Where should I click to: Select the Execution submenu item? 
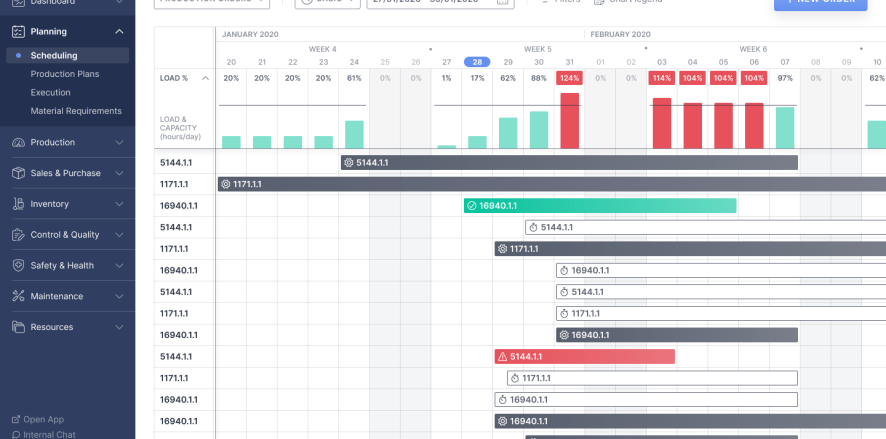tap(51, 92)
